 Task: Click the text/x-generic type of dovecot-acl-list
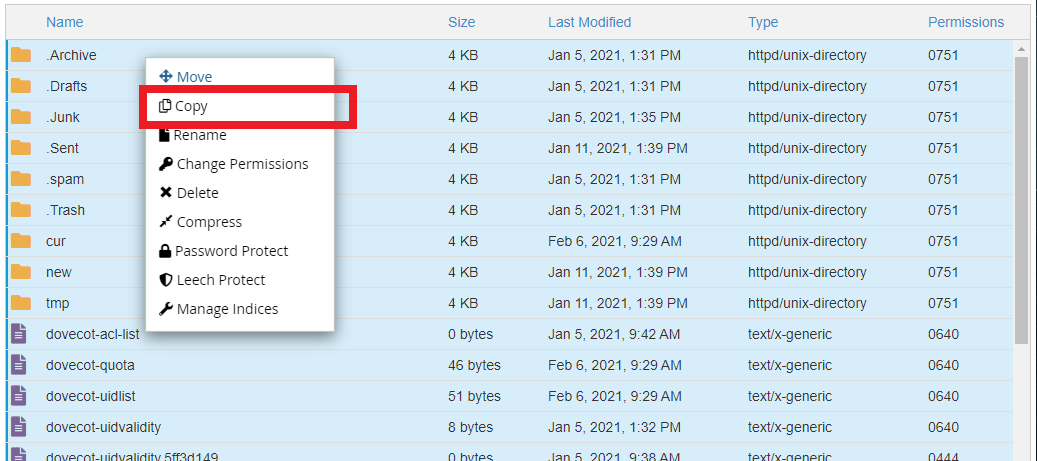point(790,335)
